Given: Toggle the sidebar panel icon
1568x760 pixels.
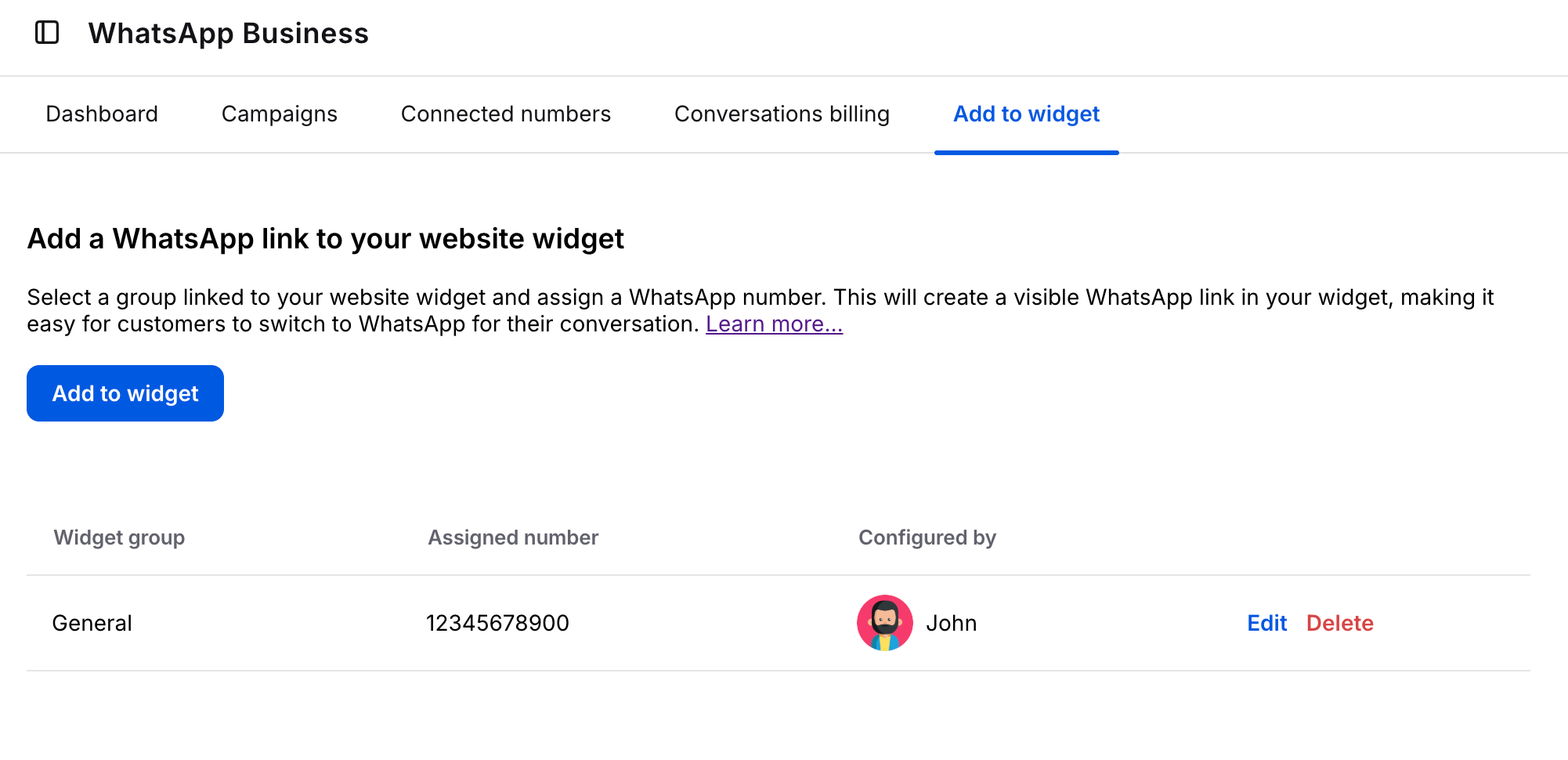Looking at the screenshot, I should pyautogui.click(x=47, y=33).
